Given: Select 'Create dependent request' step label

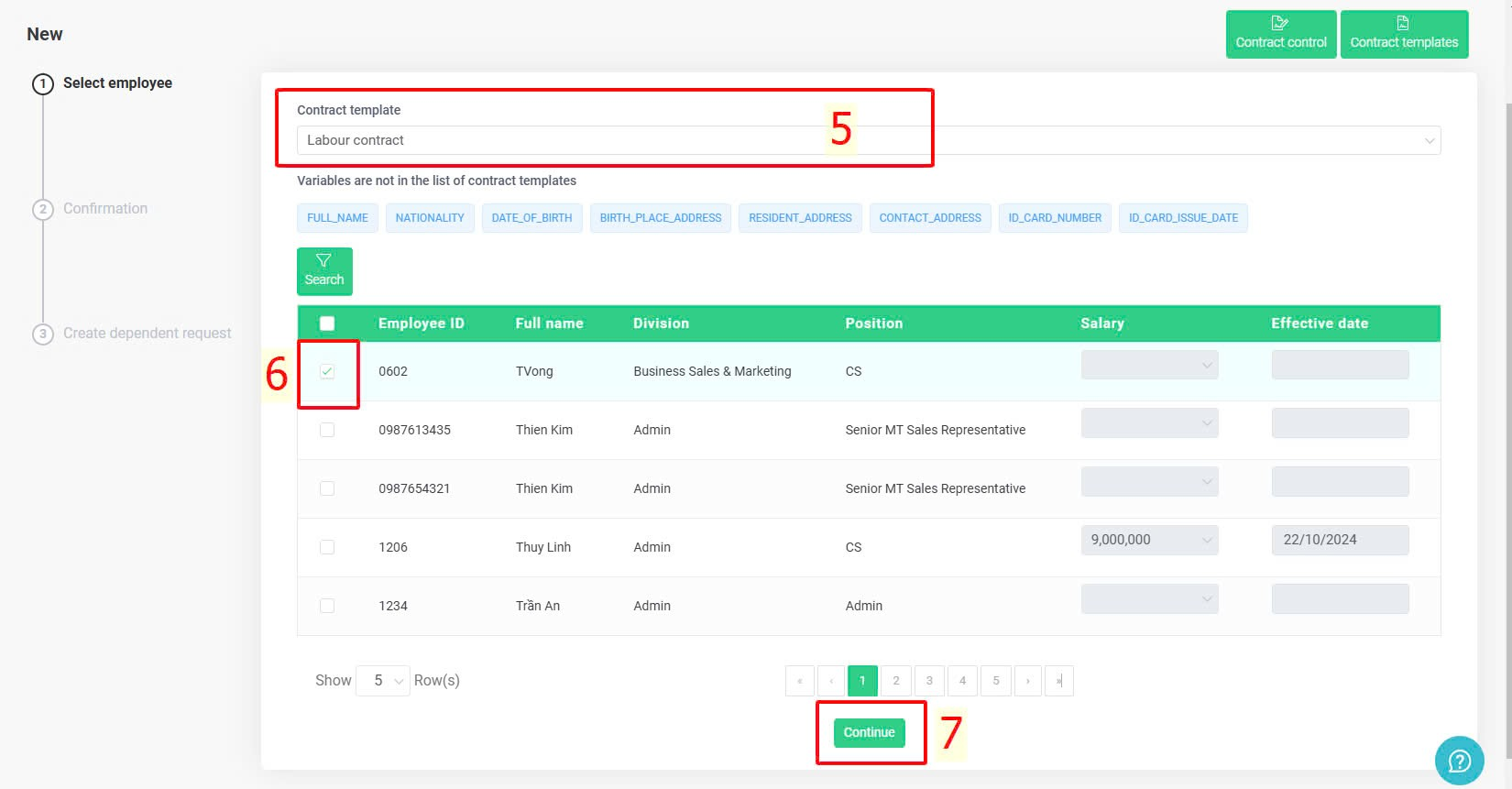Looking at the screenshot, I should click(x=147, y=334).
